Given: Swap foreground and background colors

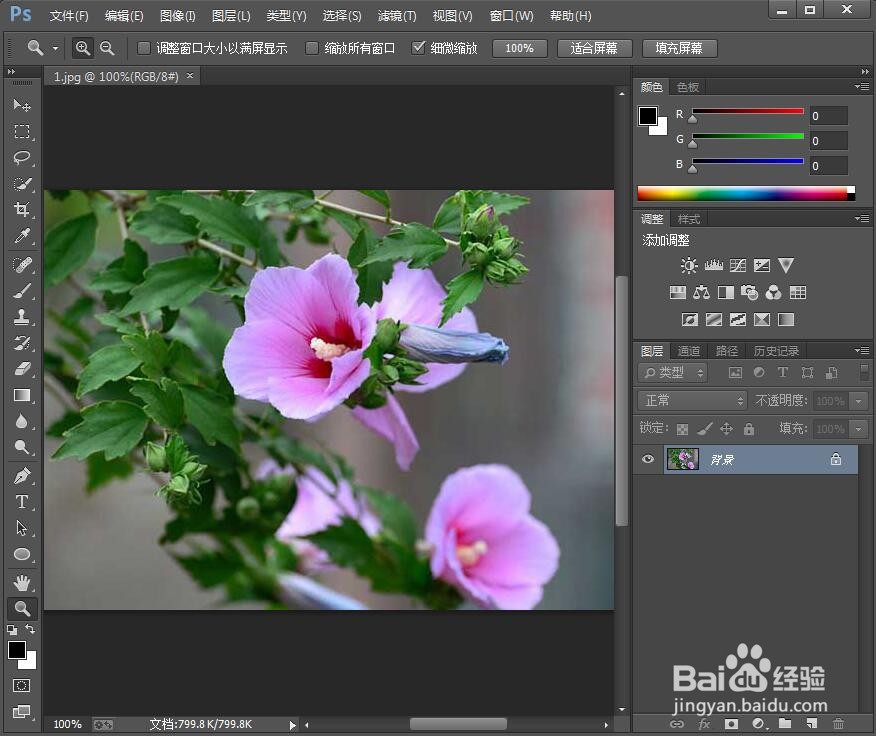Looking at the screenshot, I should (31, 629).
